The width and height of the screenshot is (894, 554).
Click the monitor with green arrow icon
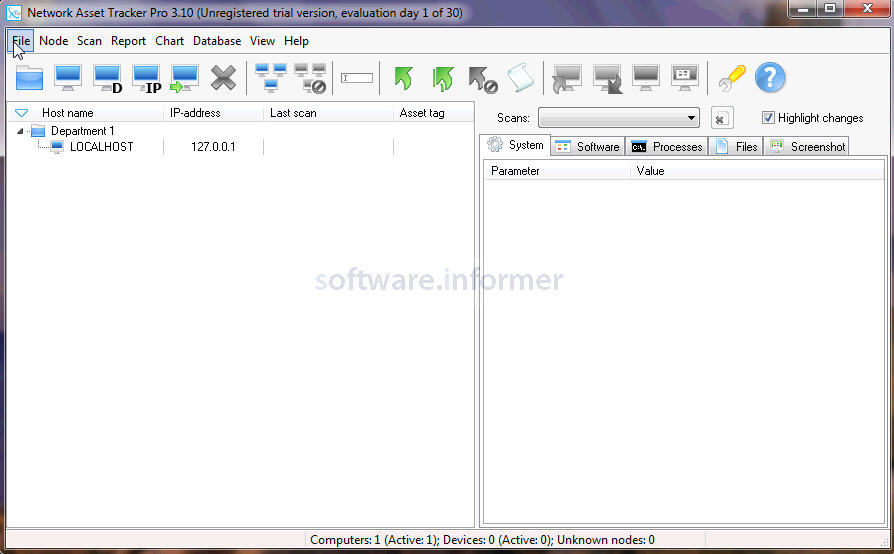[x=184, y=78]
